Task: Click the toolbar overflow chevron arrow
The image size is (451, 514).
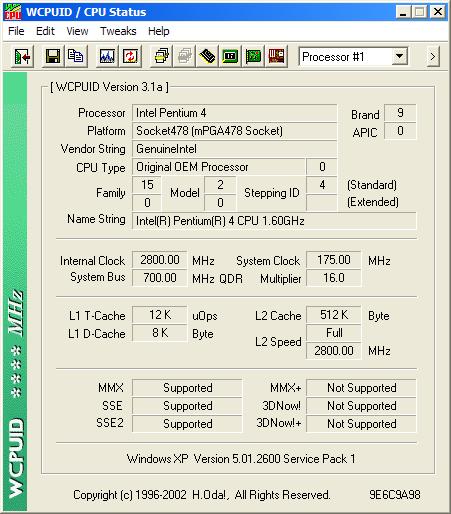Action: click(x=433, y=56)
